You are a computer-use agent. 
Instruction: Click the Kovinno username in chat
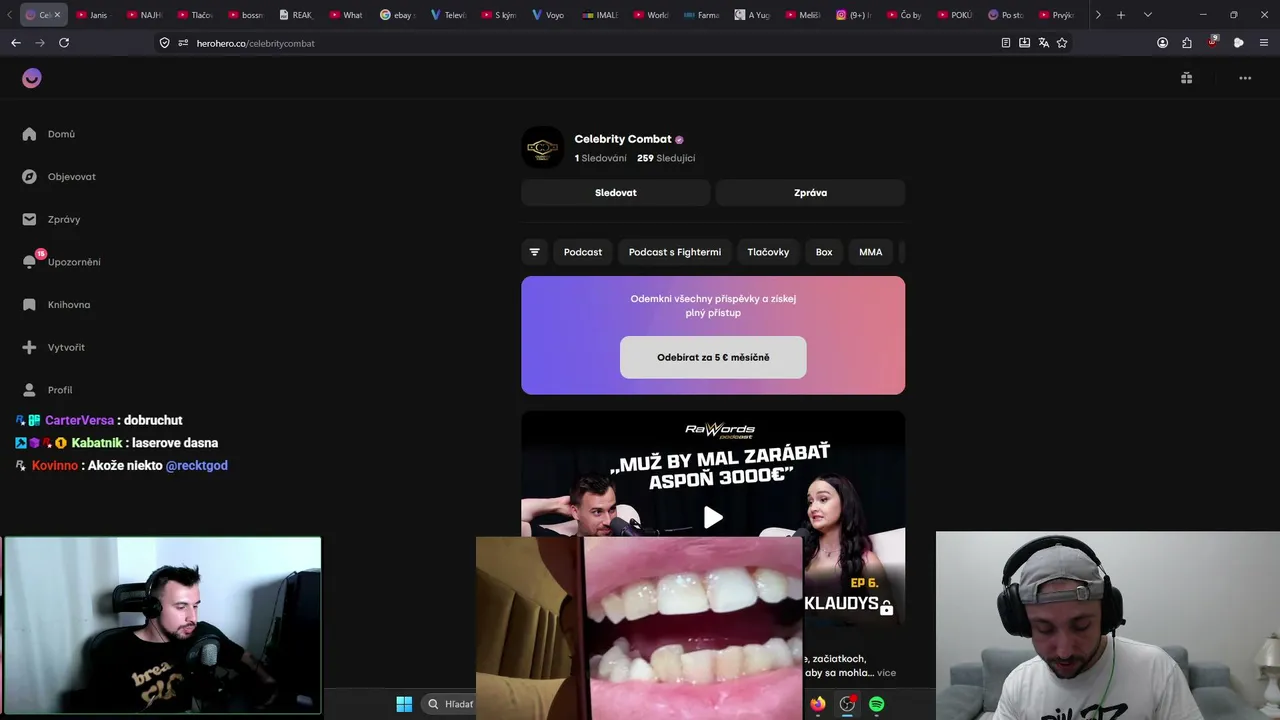coord(55,465)
